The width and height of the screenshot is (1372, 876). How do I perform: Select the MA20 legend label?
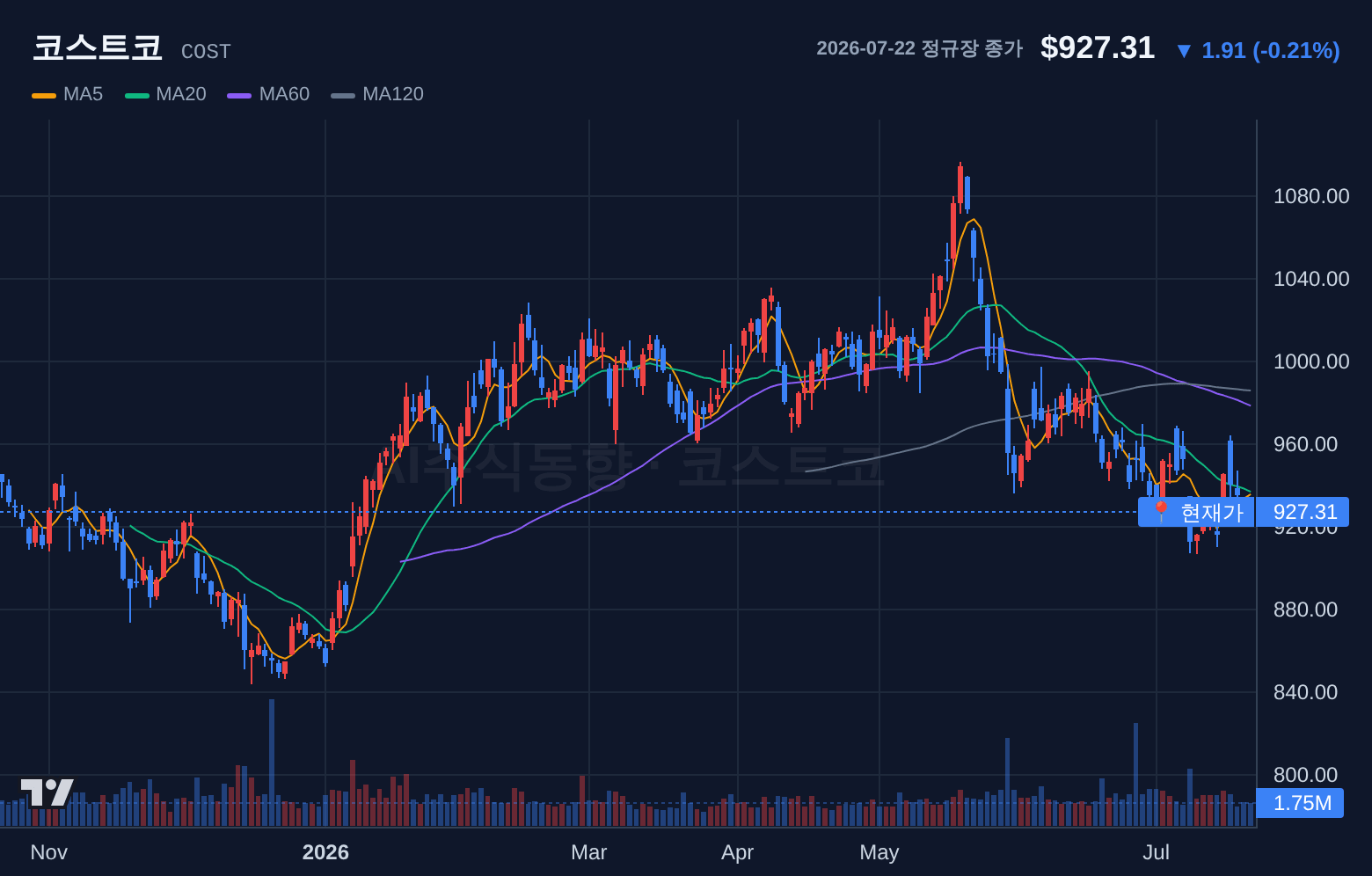point(181,94)
